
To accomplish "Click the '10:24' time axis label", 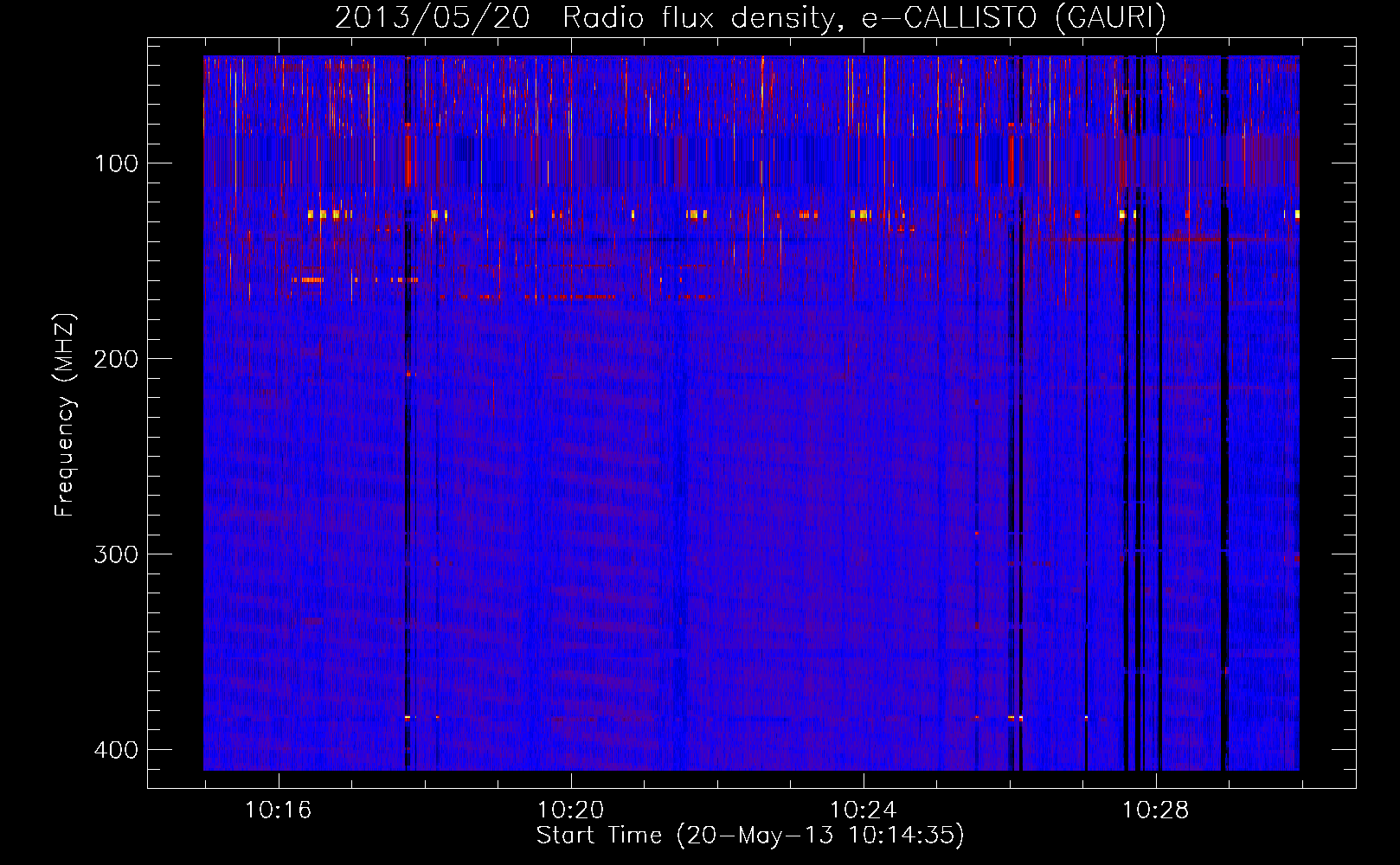I will point(863,811).
